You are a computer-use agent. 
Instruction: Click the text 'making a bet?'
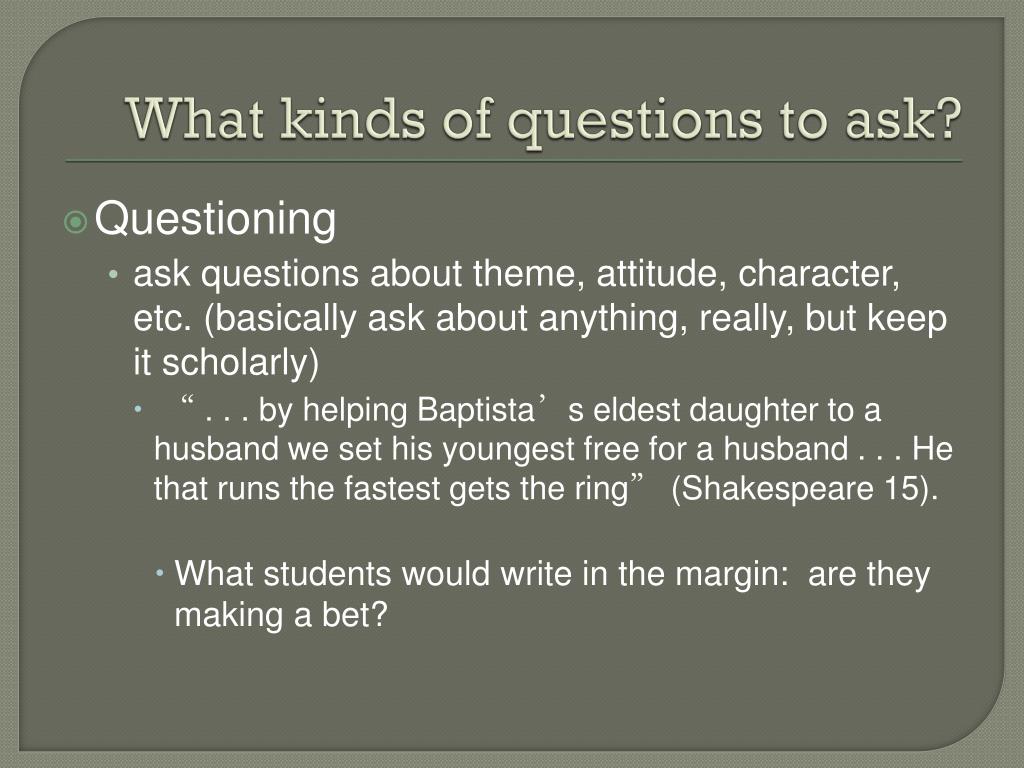click(x=281, y=615)
